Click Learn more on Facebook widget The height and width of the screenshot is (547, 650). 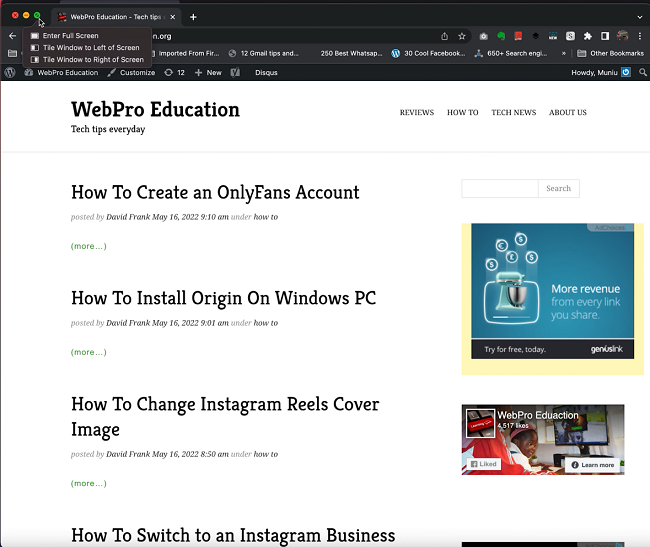593,465
